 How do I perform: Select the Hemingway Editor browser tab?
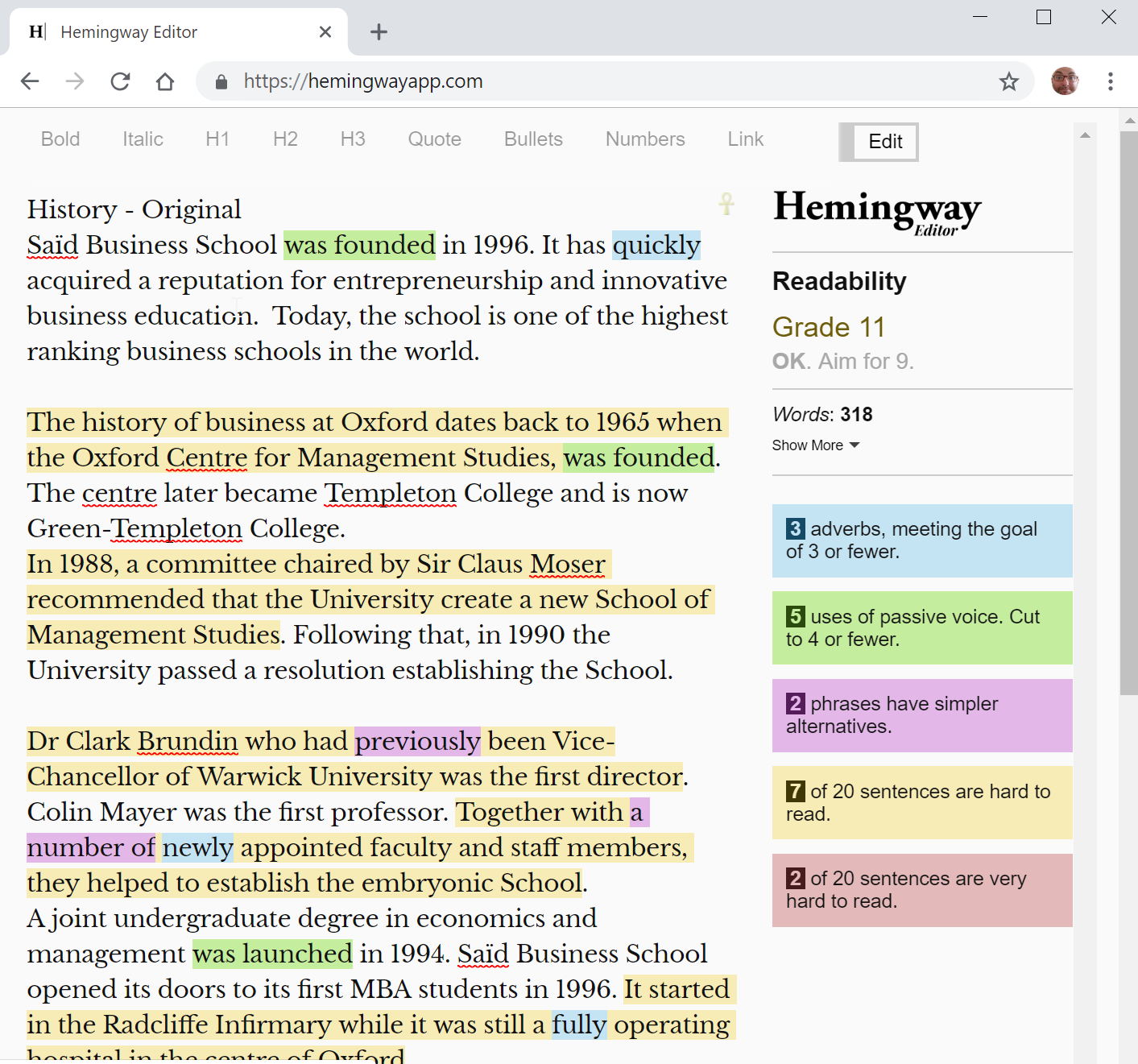(179, 32)
